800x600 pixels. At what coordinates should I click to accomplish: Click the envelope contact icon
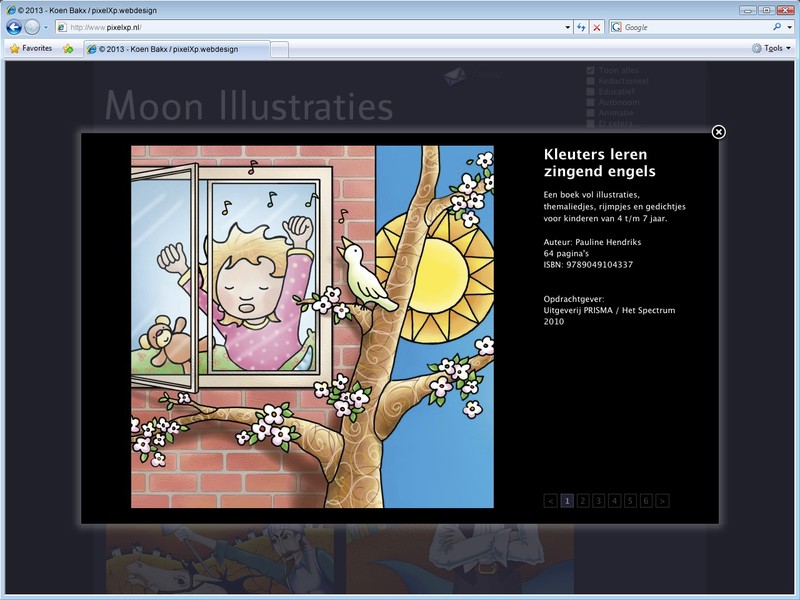click(x=455, y=75)
